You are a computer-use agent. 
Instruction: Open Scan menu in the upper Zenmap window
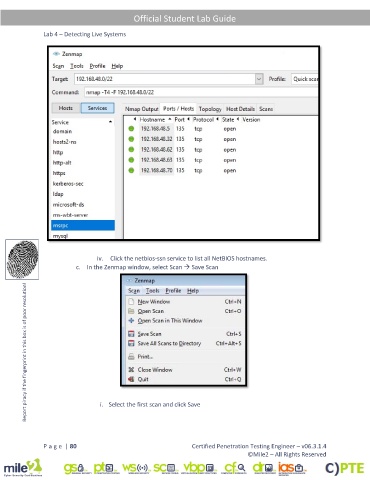(x=58, y=66)
